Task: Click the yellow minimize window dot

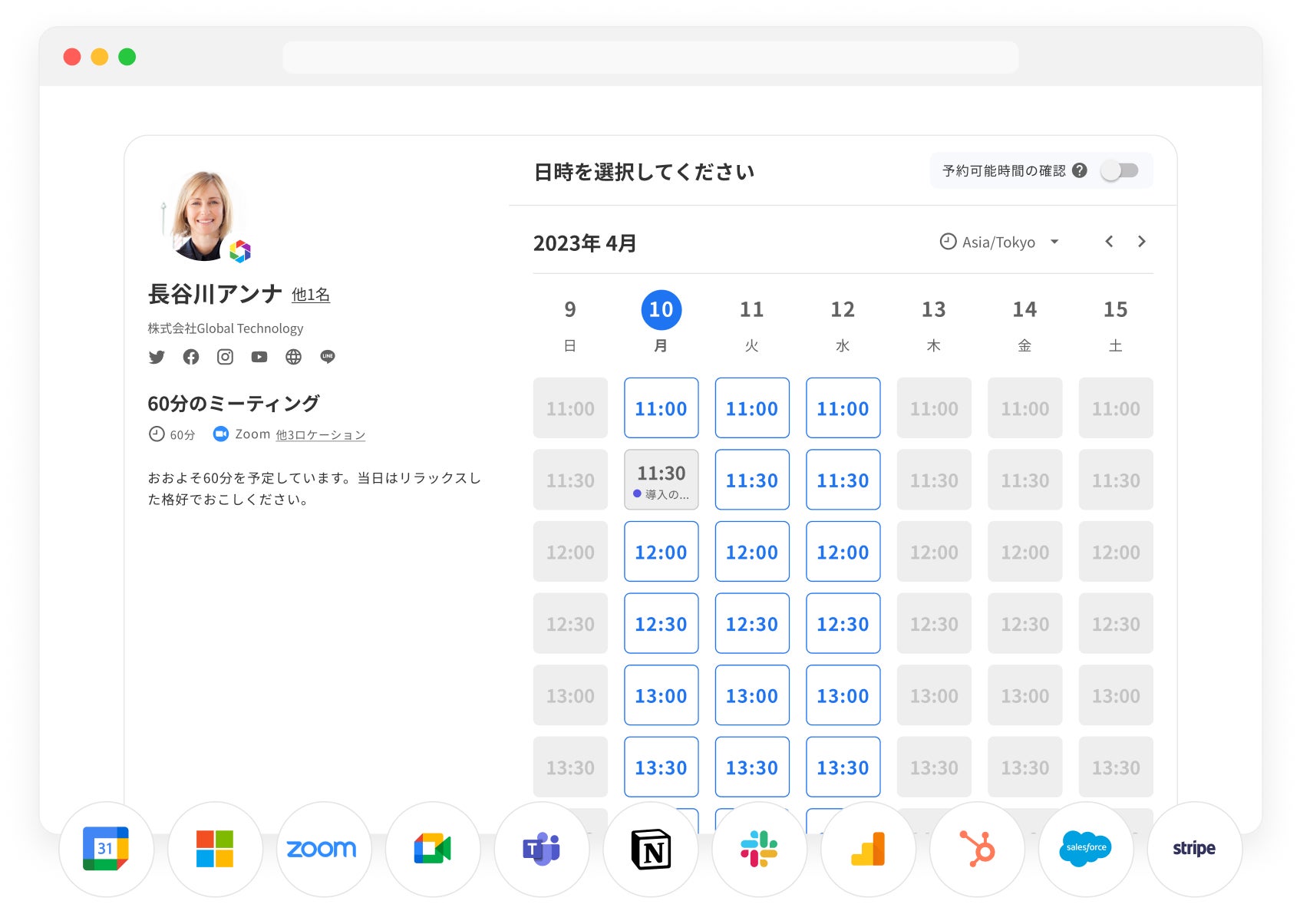Action: [x=100, y=57]
